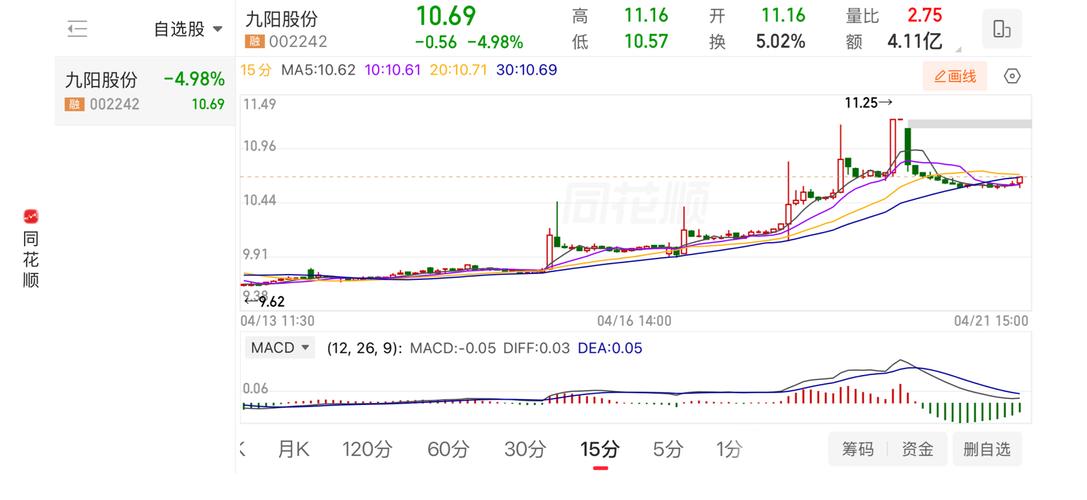Viewport: 1087px width, 500px height.
Task: Open the 资金 capital flow button
Action: [917, 449]
